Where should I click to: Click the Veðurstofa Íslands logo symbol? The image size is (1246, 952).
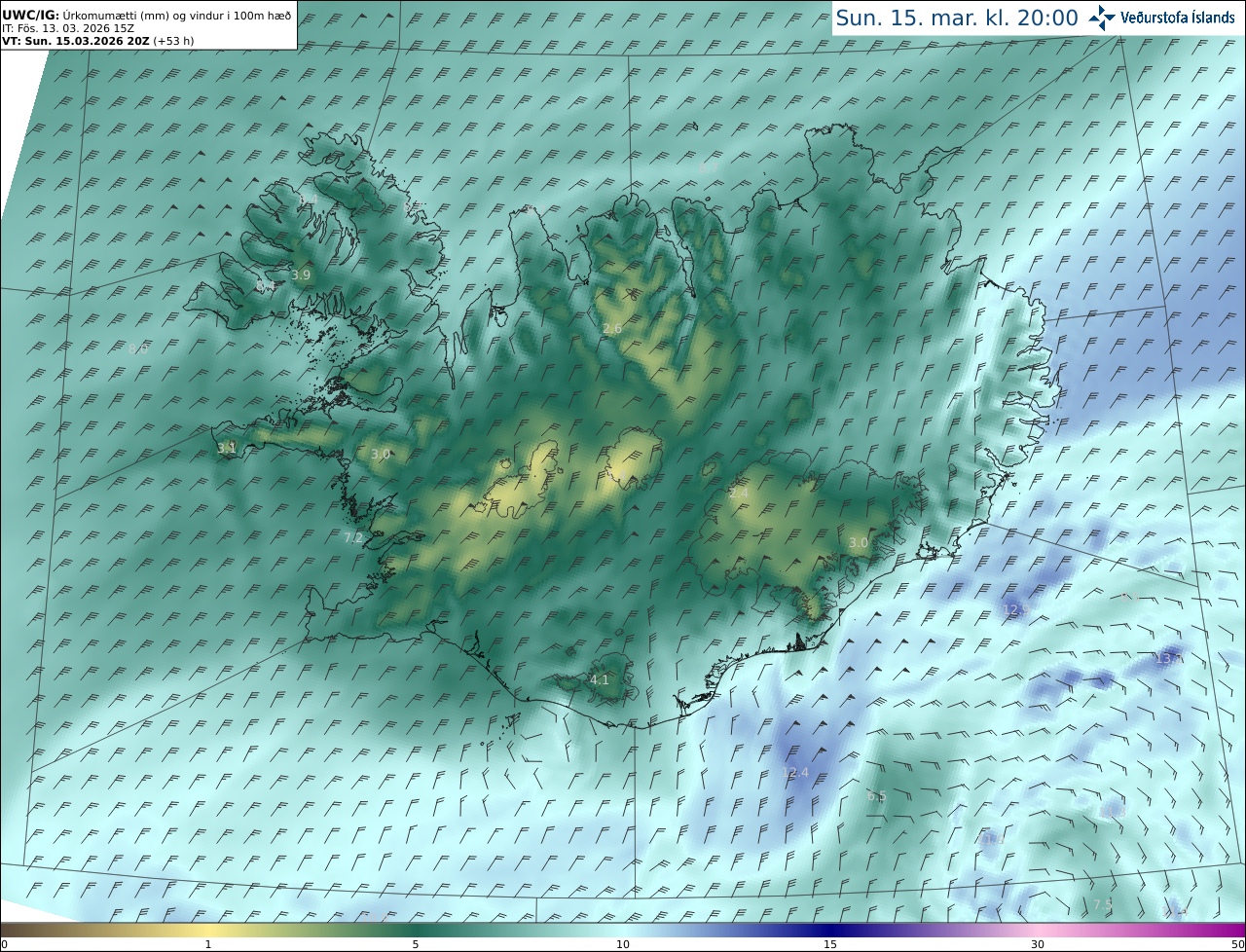[1103, 17]
